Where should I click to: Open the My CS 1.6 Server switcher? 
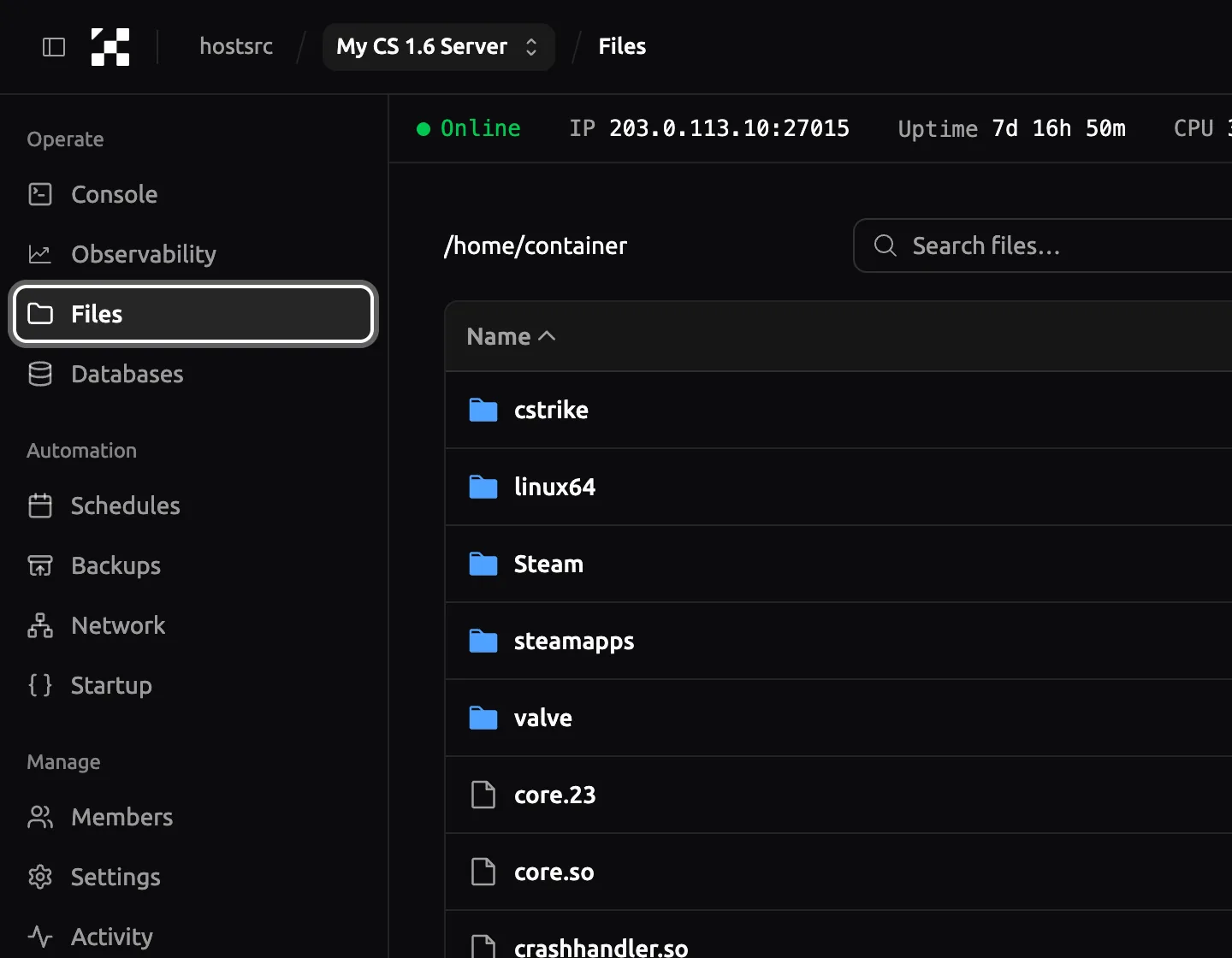[439, 46]
